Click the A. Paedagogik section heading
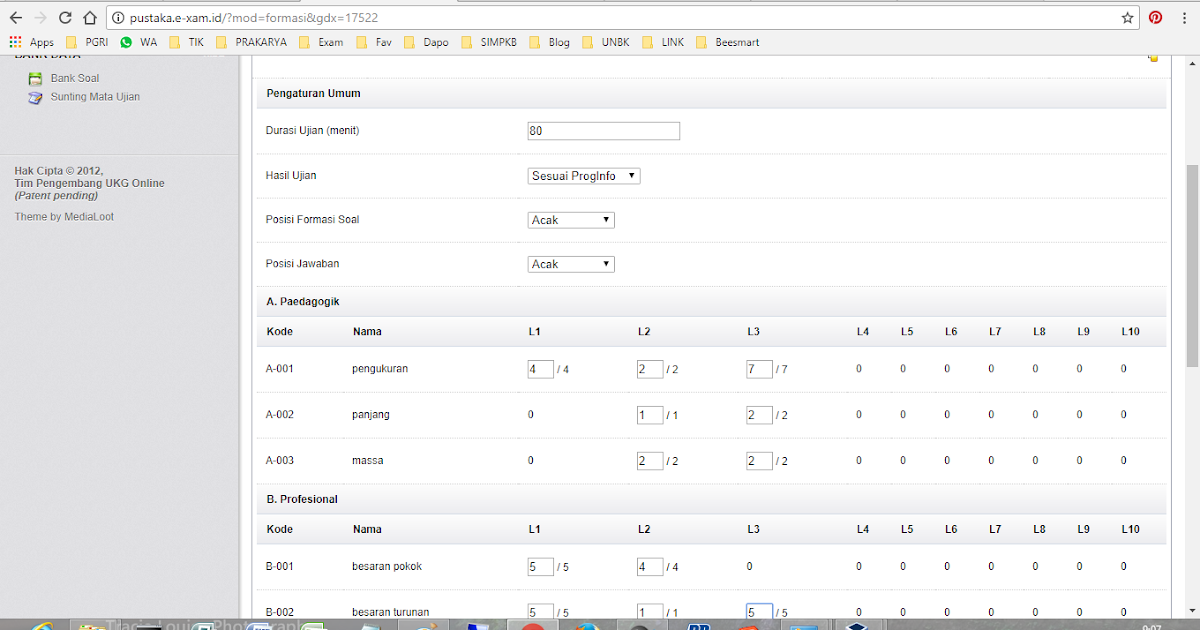1200x630 pixels. (x=304, y=301)
